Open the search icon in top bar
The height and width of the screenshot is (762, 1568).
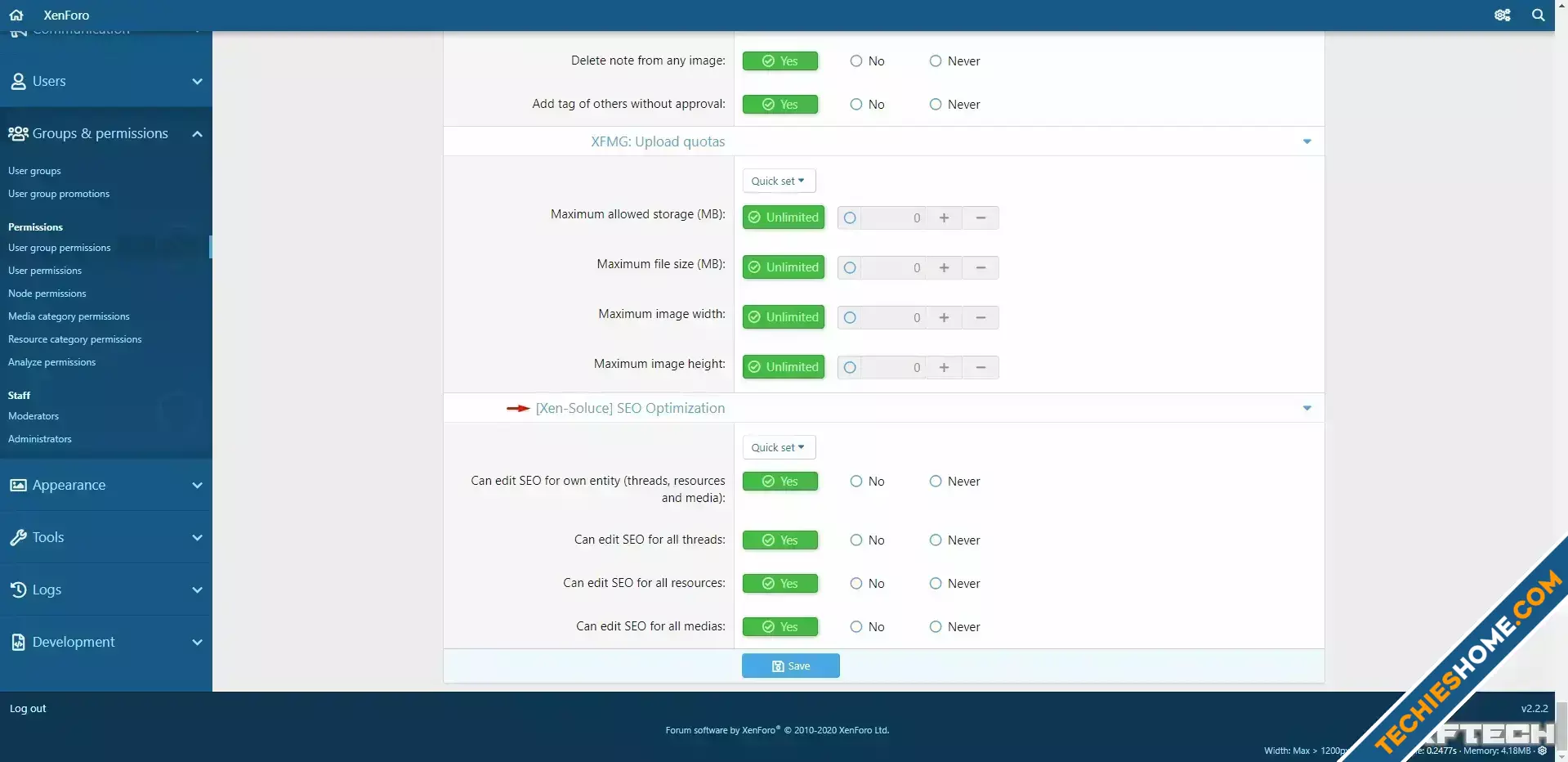pos(1539,15)
